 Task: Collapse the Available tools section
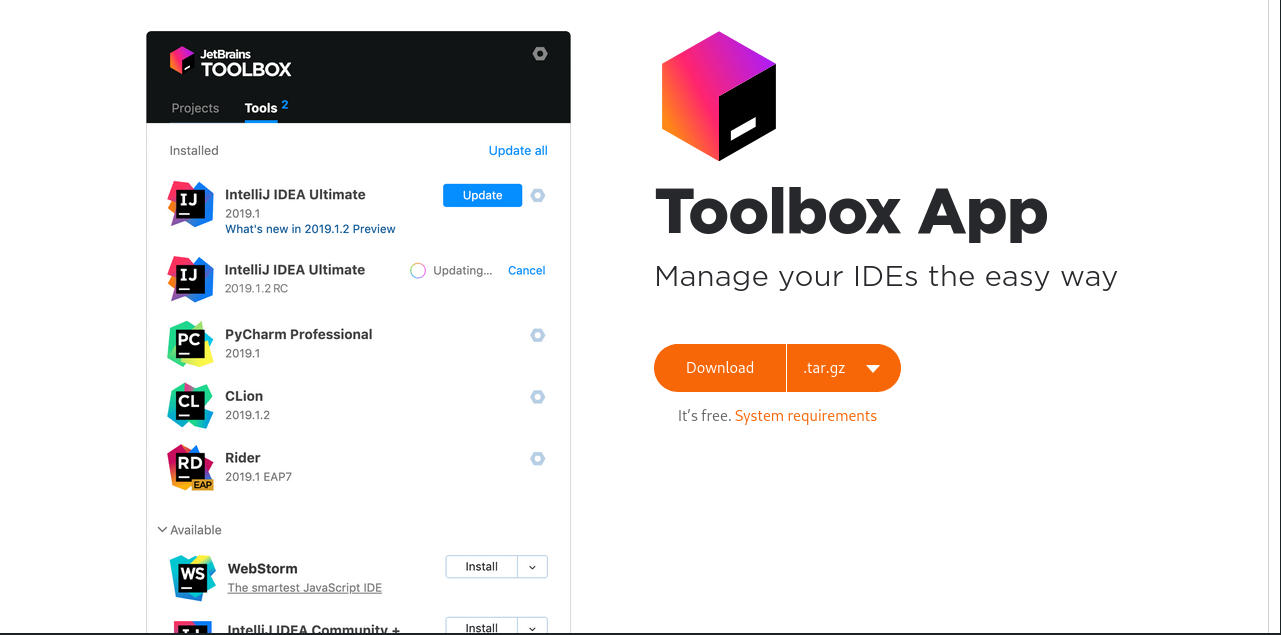pyautogui.click(x=162, y=530)
